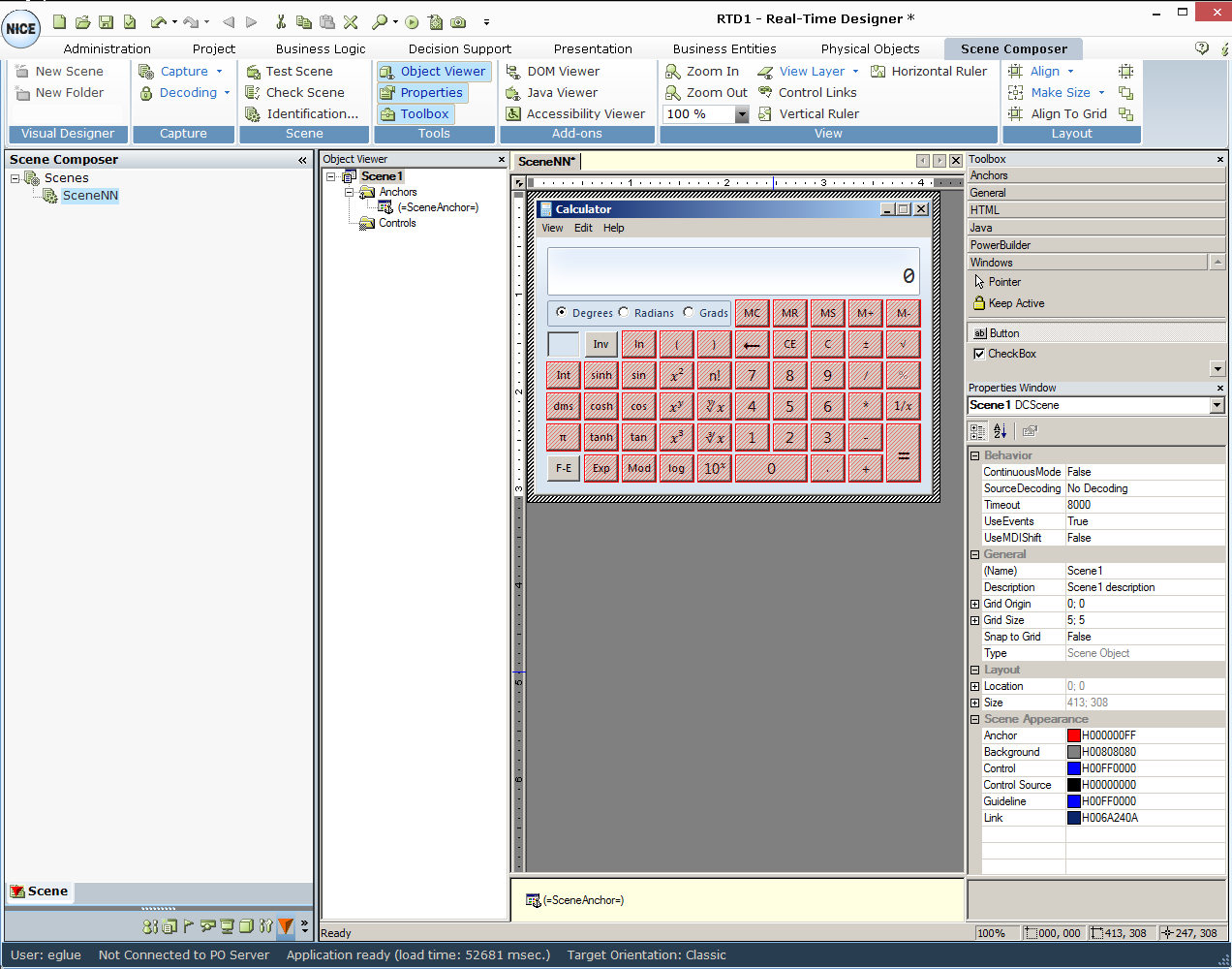Toggle the CheckBox item checkbox in Toolbox

979,354
